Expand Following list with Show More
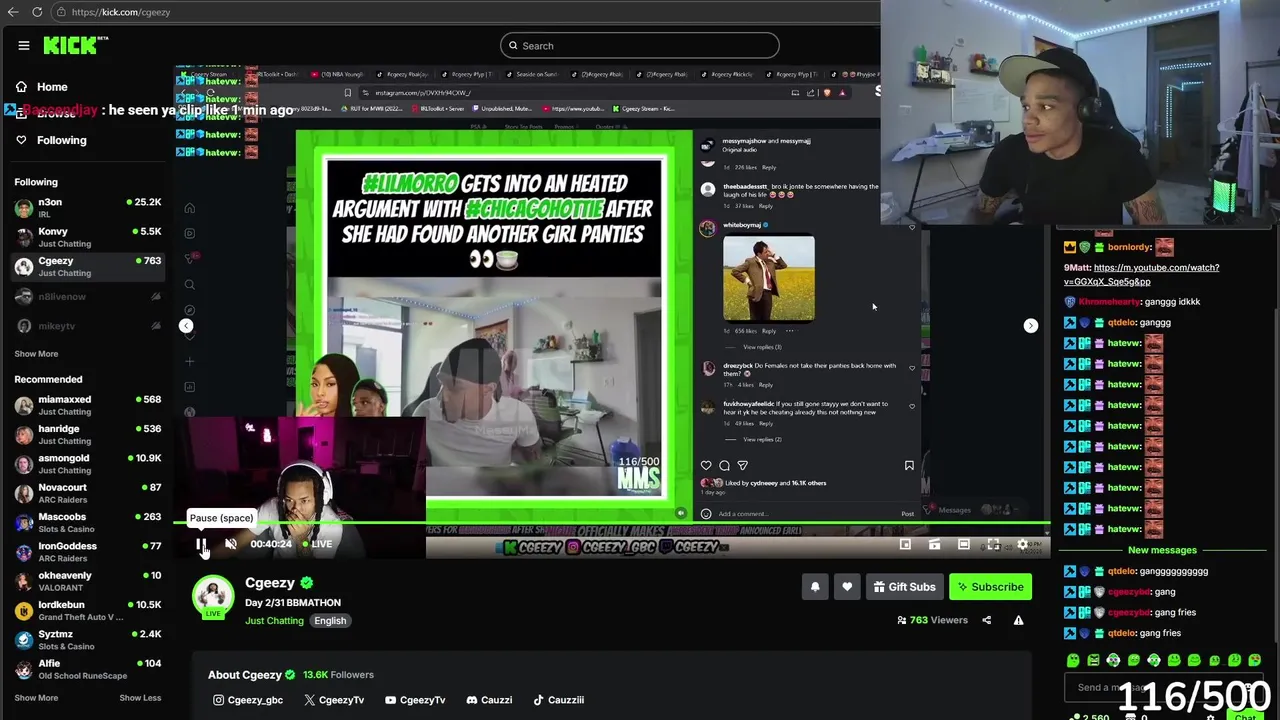The height and width of the screenshot is (720, 1280). (x=36, y=354)
